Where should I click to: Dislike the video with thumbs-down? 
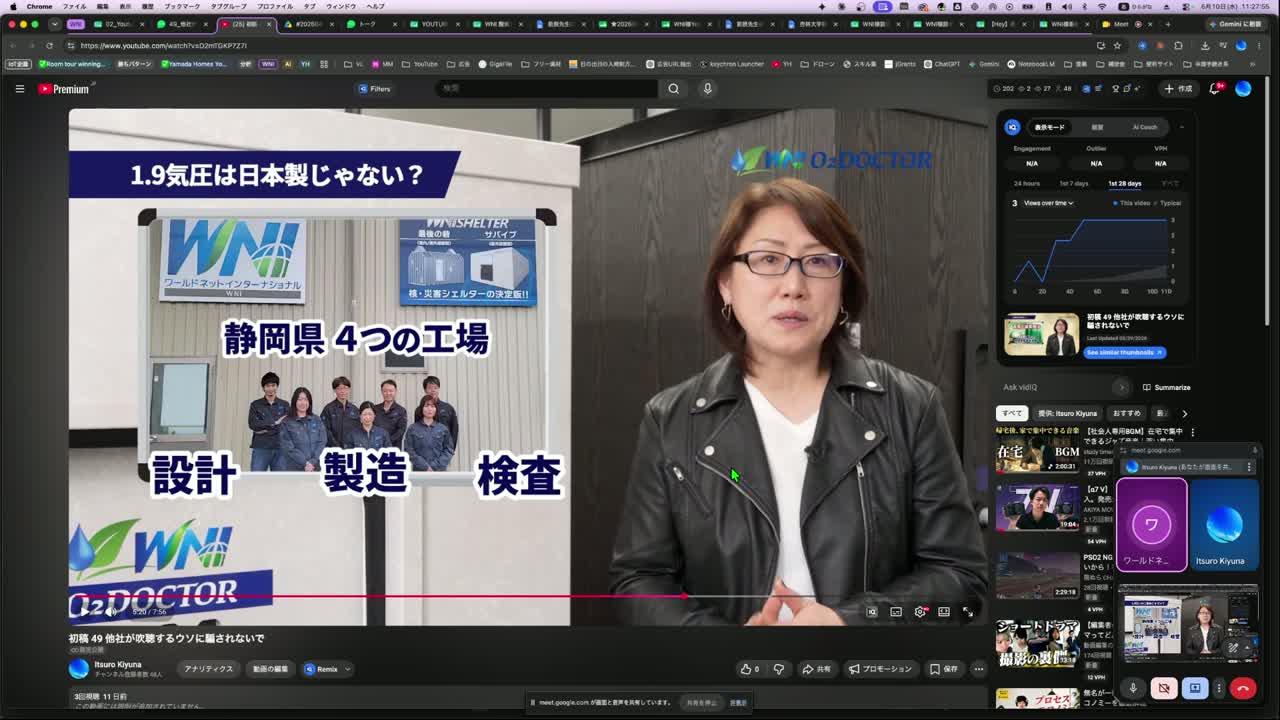[779, 669]
